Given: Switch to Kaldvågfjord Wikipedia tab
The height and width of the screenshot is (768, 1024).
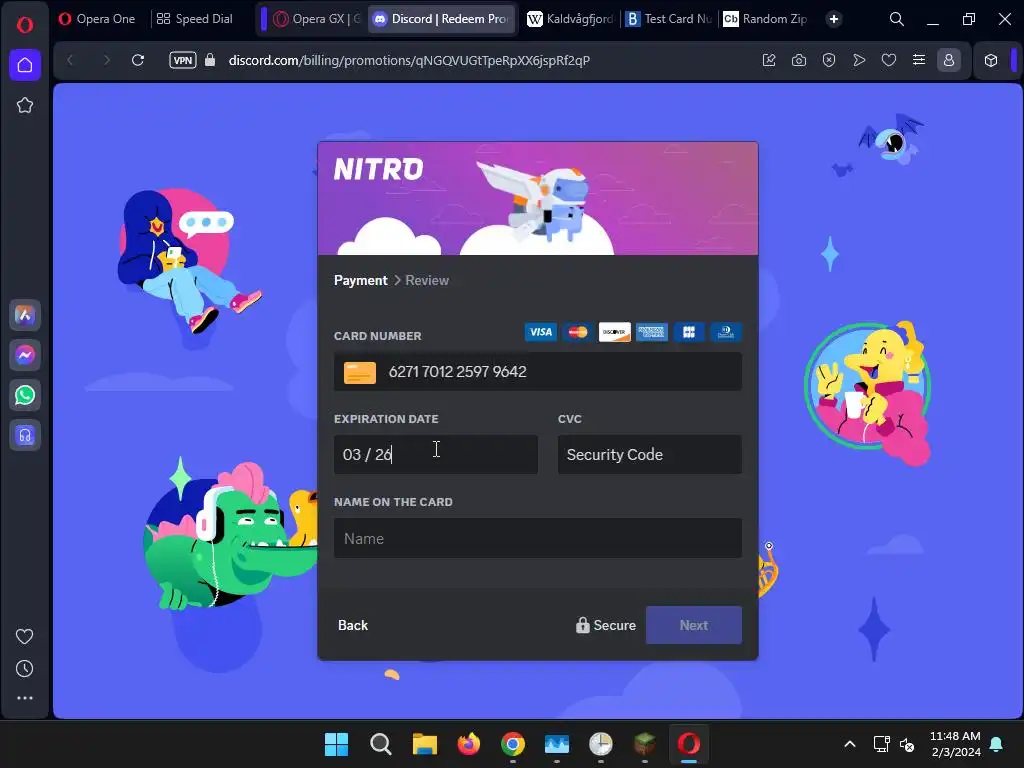Looking at the screenshot, I should (570, 19).
